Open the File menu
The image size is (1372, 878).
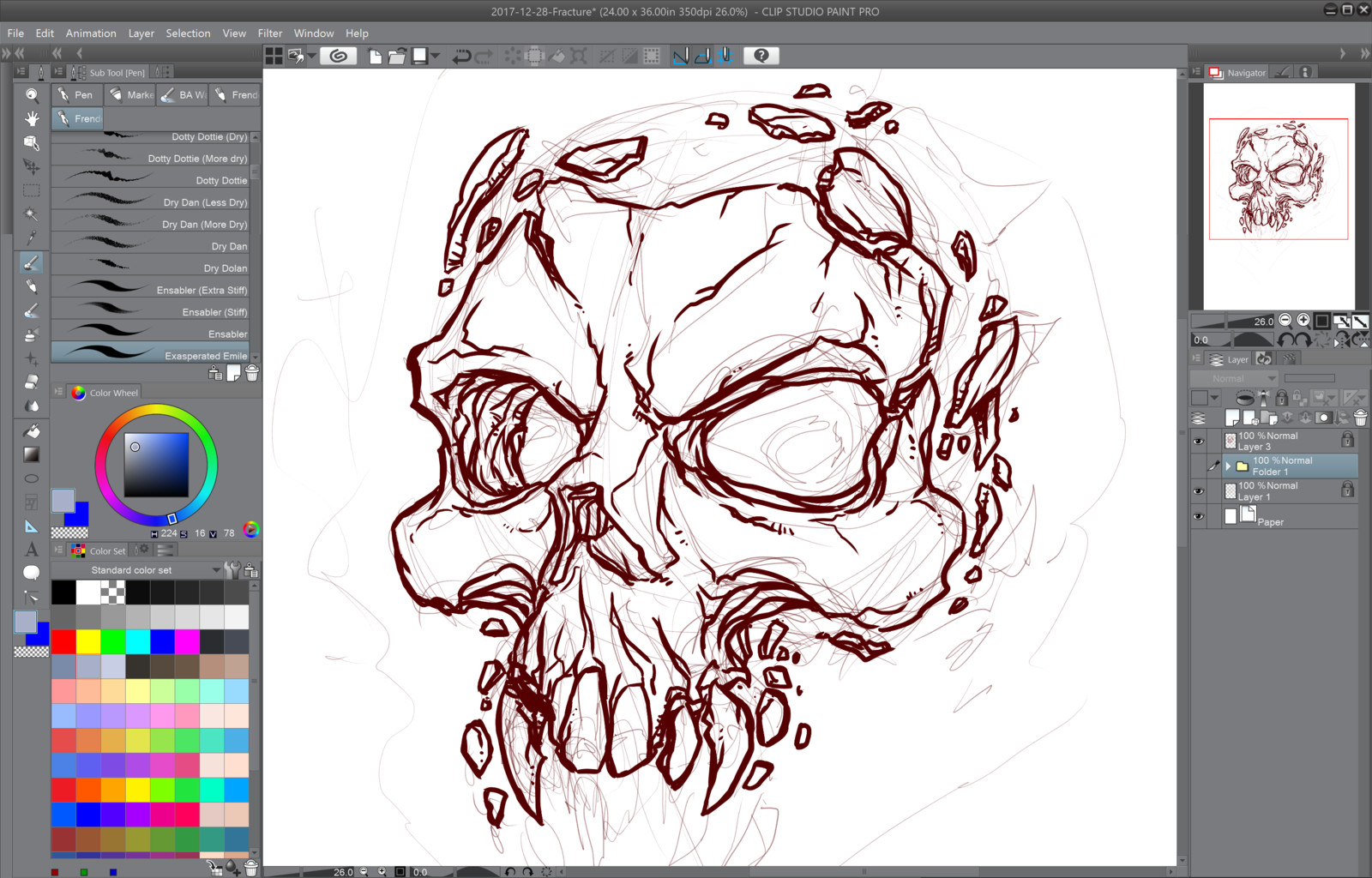[x=15, y=33]
